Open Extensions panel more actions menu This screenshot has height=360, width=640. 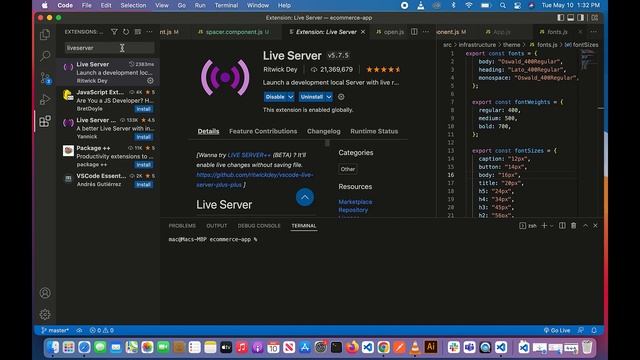[x=150, y=32]
